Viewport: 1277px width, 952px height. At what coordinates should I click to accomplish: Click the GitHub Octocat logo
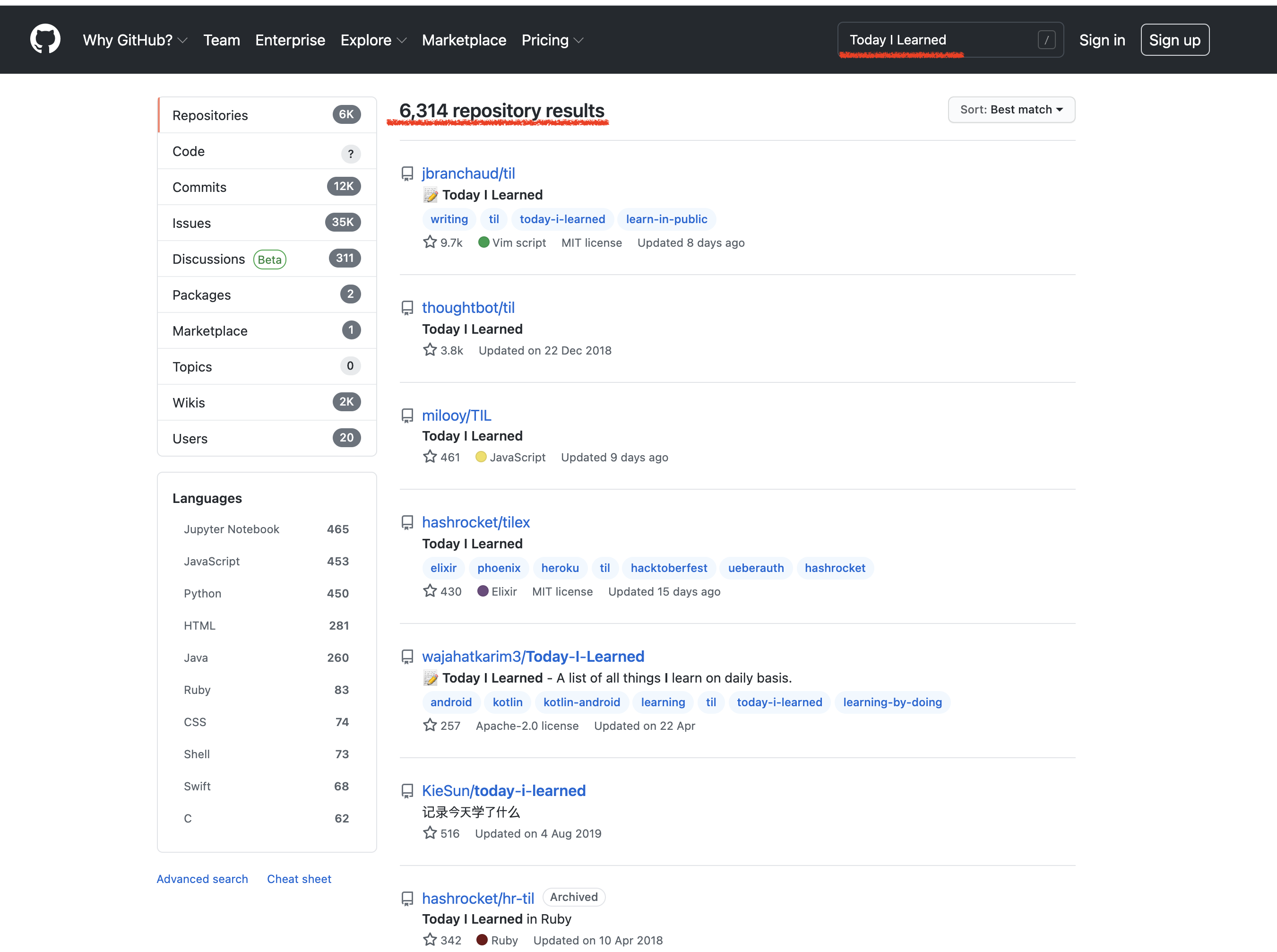coord(45,39)
